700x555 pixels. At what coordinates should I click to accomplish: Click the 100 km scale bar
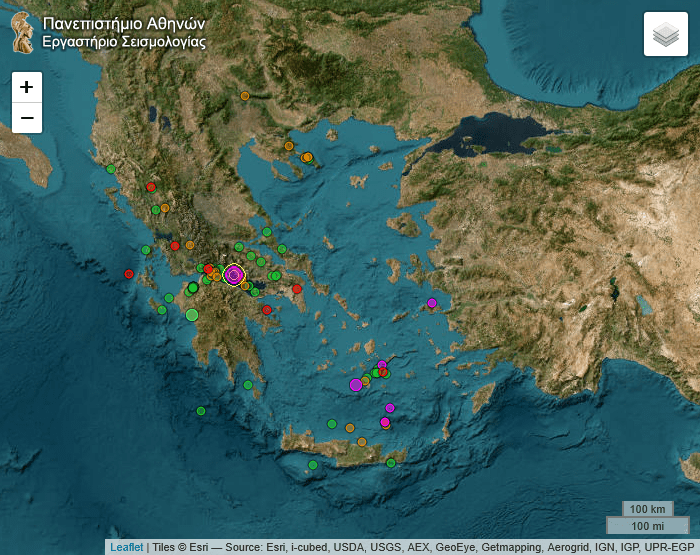point(648,509)
